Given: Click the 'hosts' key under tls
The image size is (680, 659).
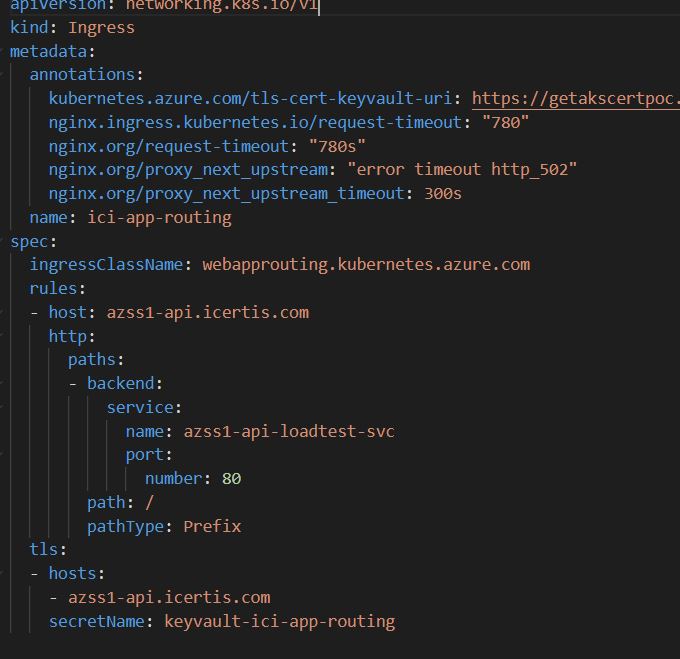Looking at the screenshot, I should click(72, 573).
